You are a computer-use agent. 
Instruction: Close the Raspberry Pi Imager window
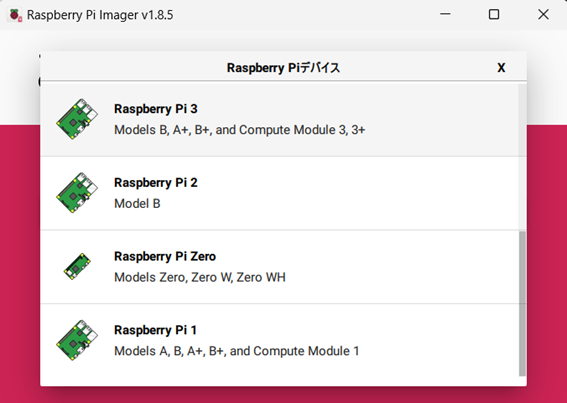pos(543,14)
